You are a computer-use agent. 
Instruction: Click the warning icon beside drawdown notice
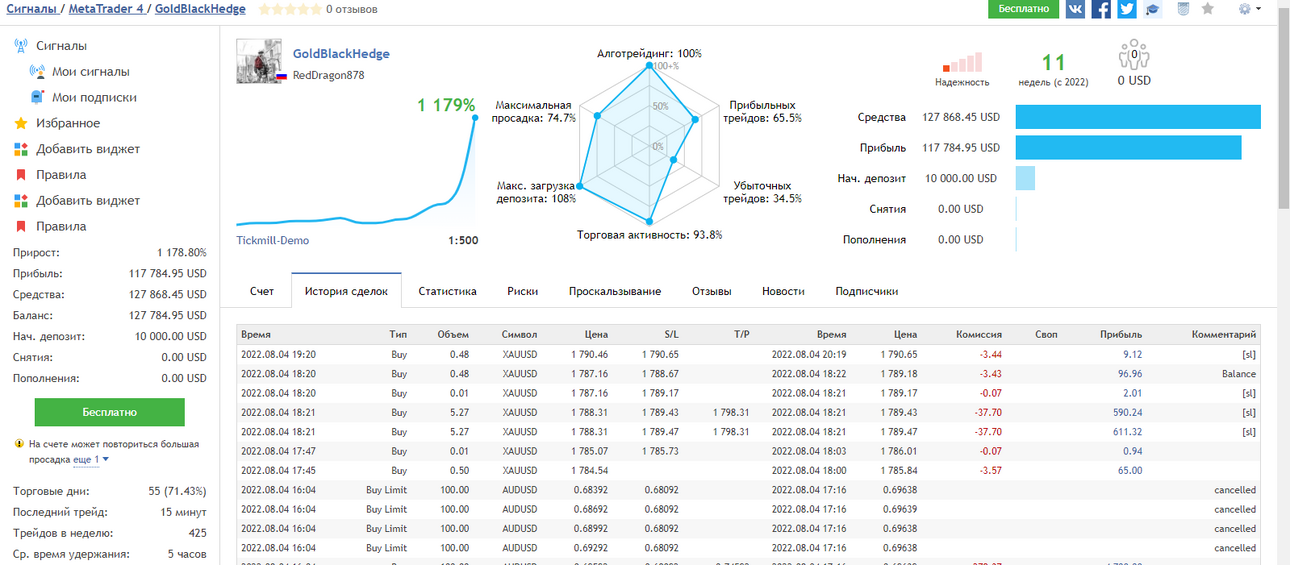pos(19,444)
